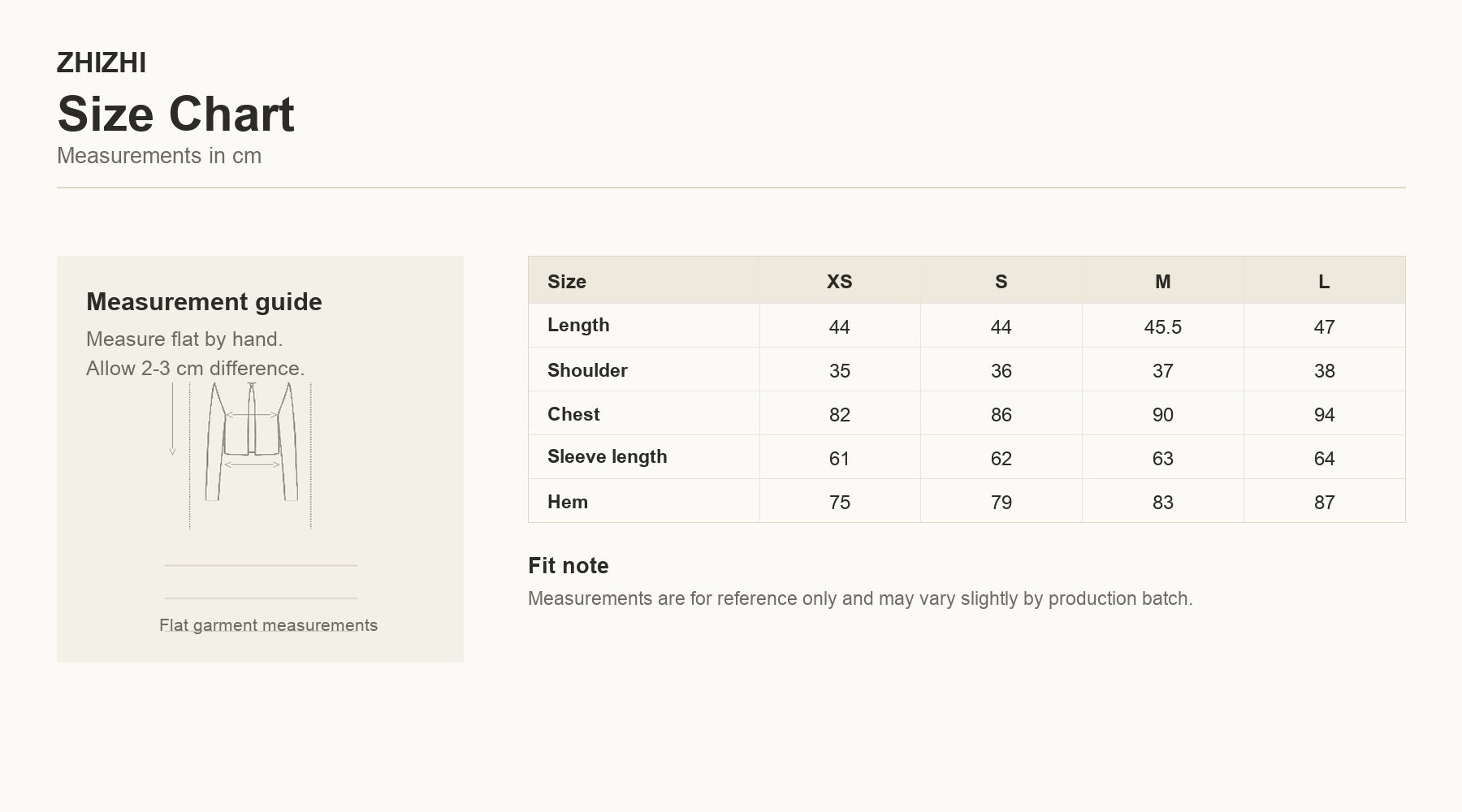
Task: Click the Measurement guide heading
Action: (x=204, y=301)
